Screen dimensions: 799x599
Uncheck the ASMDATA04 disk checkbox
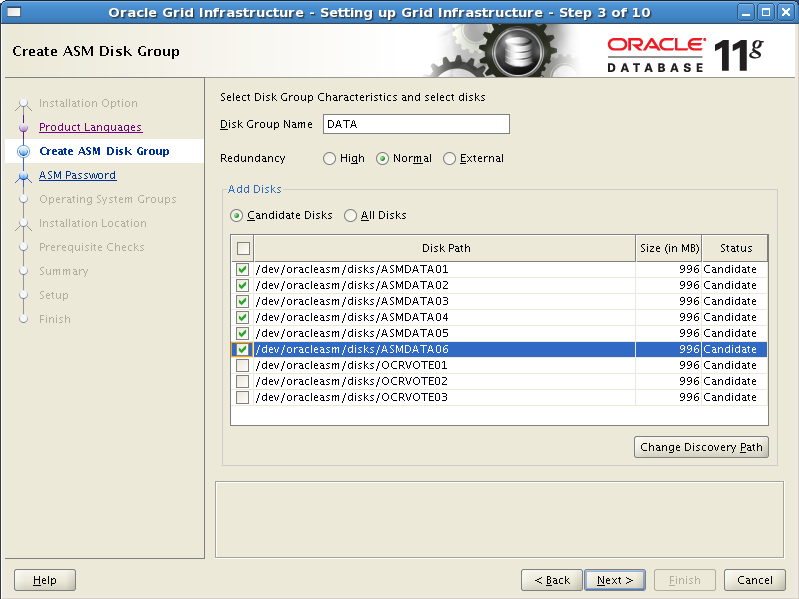click(x=243, y=317)
